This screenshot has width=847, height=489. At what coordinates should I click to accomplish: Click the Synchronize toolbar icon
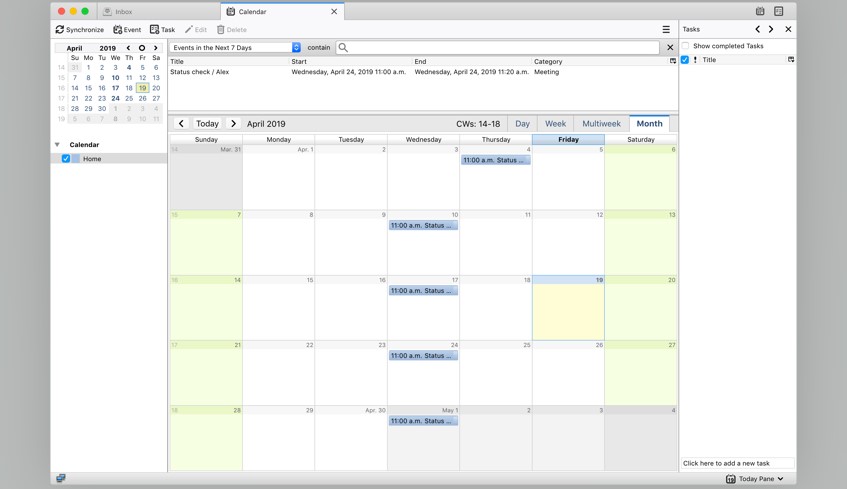point(60,30)
